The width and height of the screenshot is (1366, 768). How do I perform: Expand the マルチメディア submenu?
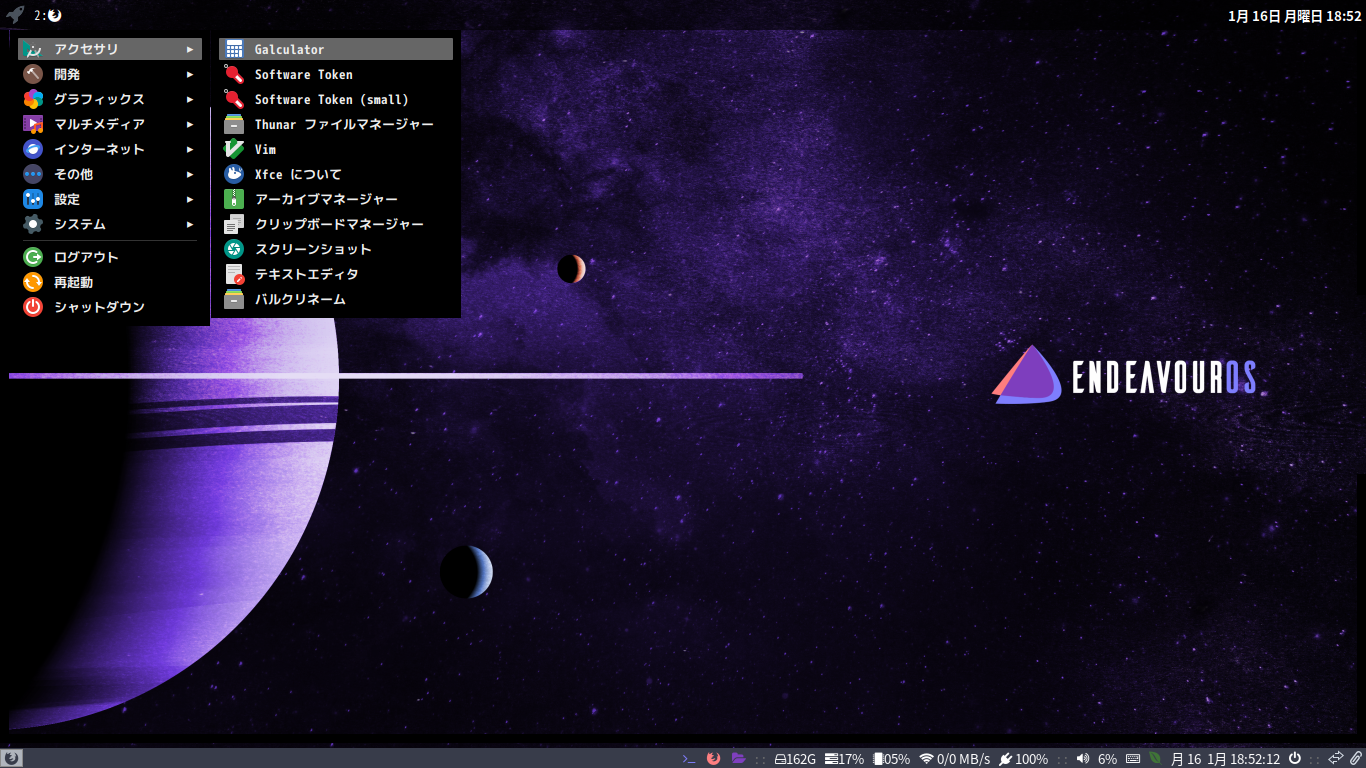110,124
